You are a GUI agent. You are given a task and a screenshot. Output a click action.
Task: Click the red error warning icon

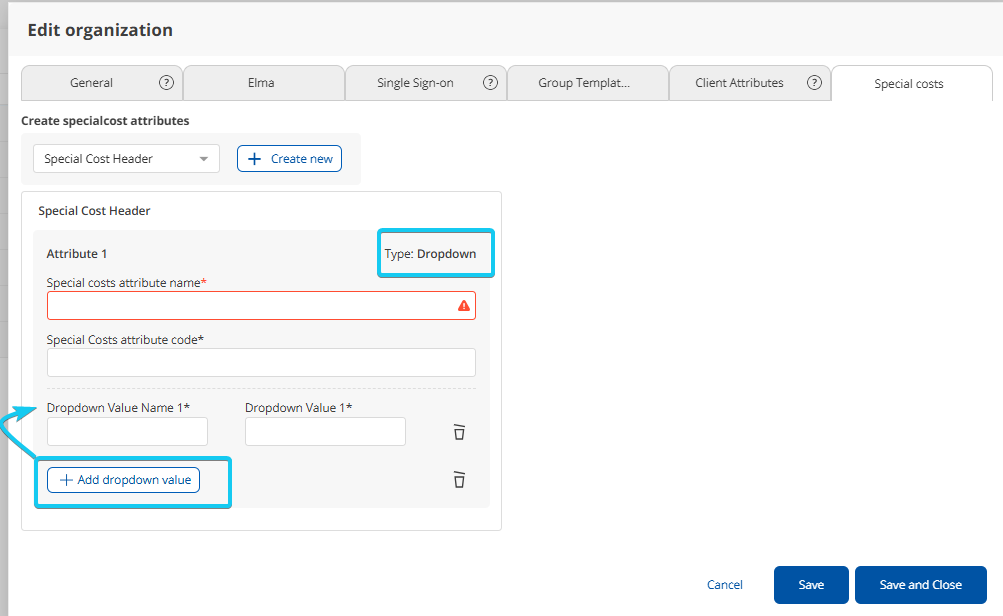point(463,306)
